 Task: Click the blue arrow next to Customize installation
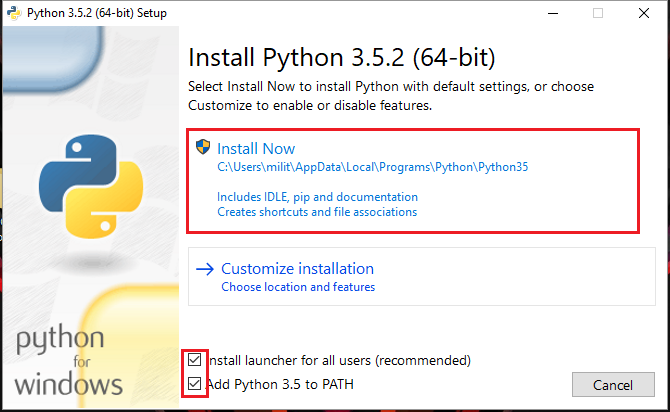[205, 269]
